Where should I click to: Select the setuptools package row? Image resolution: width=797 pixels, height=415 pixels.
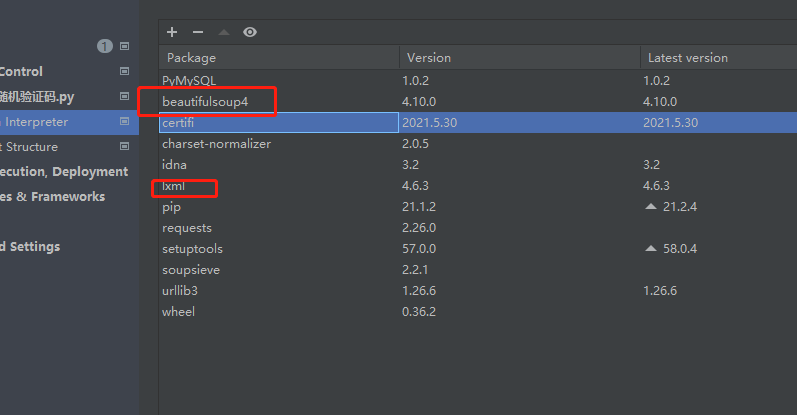[x=478, y=249]
